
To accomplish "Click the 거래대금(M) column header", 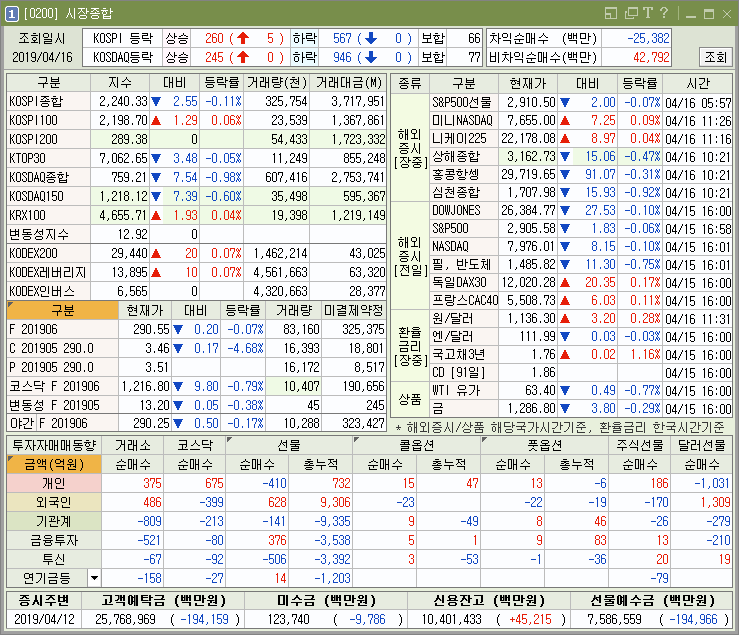I will 348,82.
